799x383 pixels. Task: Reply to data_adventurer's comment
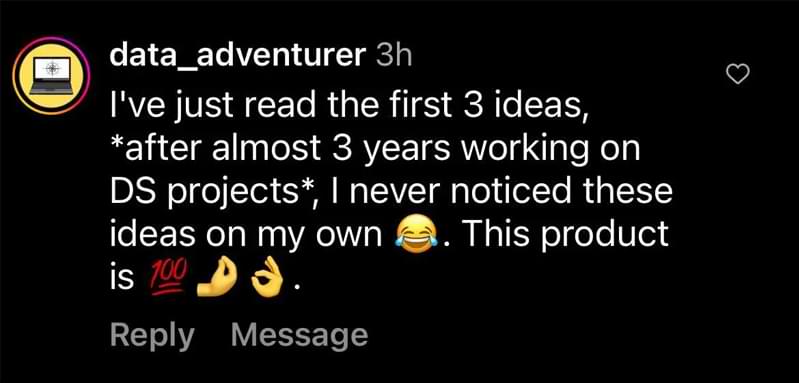pos(152,337)
